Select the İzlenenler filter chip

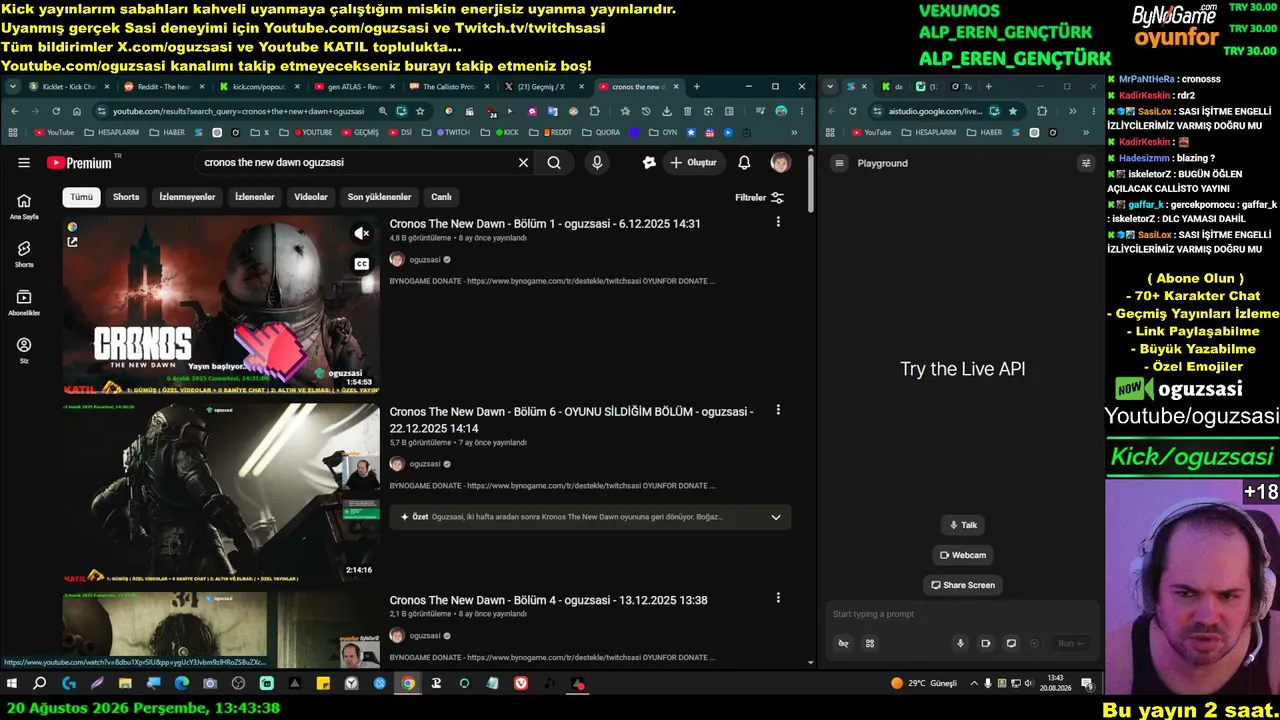(254, 197)
